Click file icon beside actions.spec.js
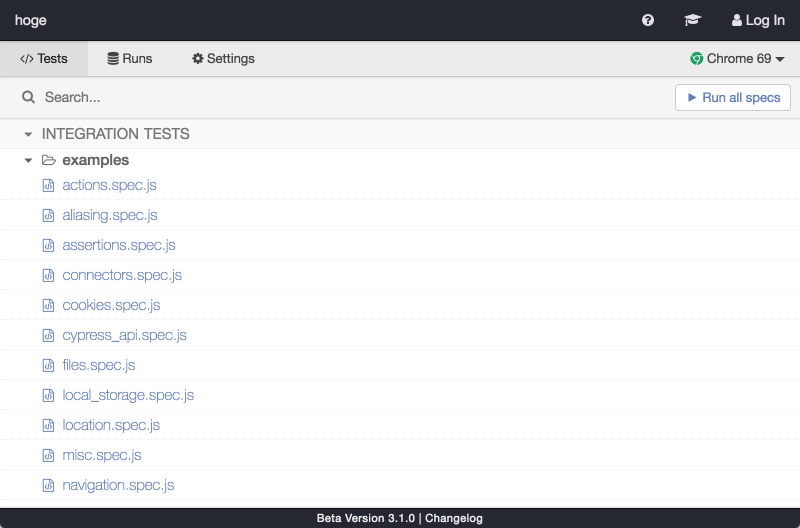This screenshot has height=528, width=800. click(x=47, y=185)
